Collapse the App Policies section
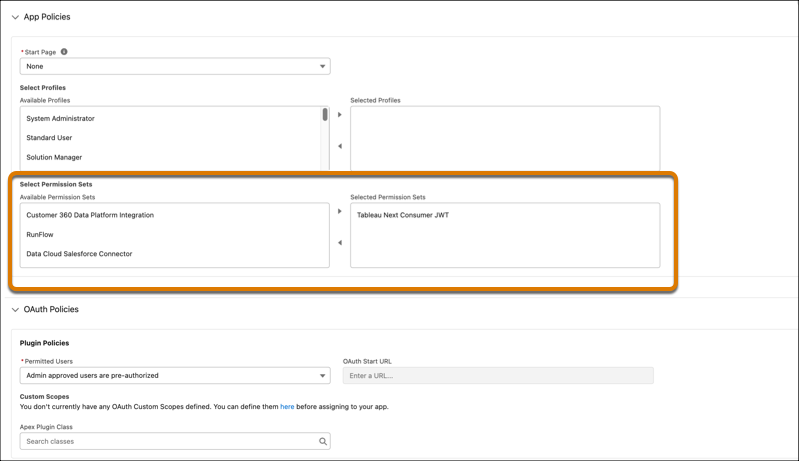799x461 pixels. pyautogui.click(x=15, y=17)
